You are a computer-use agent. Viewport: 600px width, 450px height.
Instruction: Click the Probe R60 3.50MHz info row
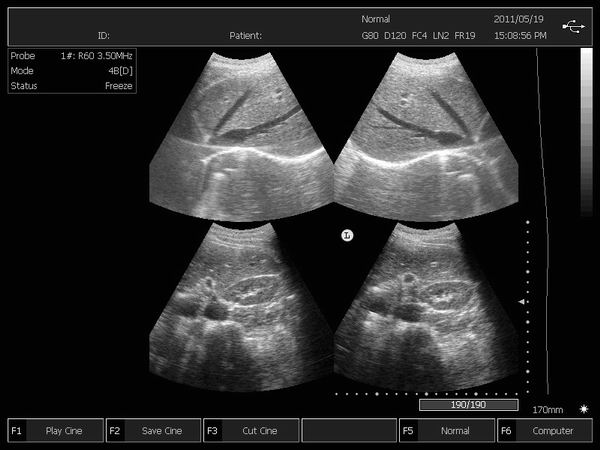pyautogui.click(x=71, y=57)
